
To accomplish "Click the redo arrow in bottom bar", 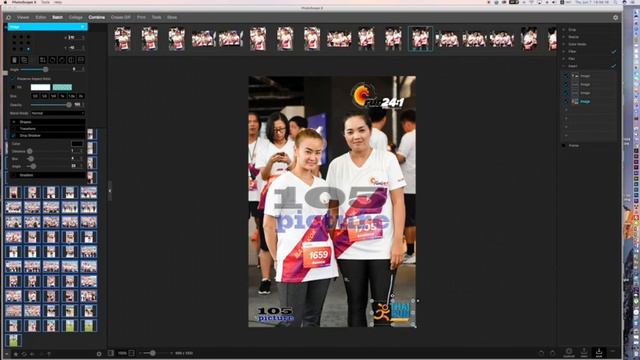I will point(553,353).
